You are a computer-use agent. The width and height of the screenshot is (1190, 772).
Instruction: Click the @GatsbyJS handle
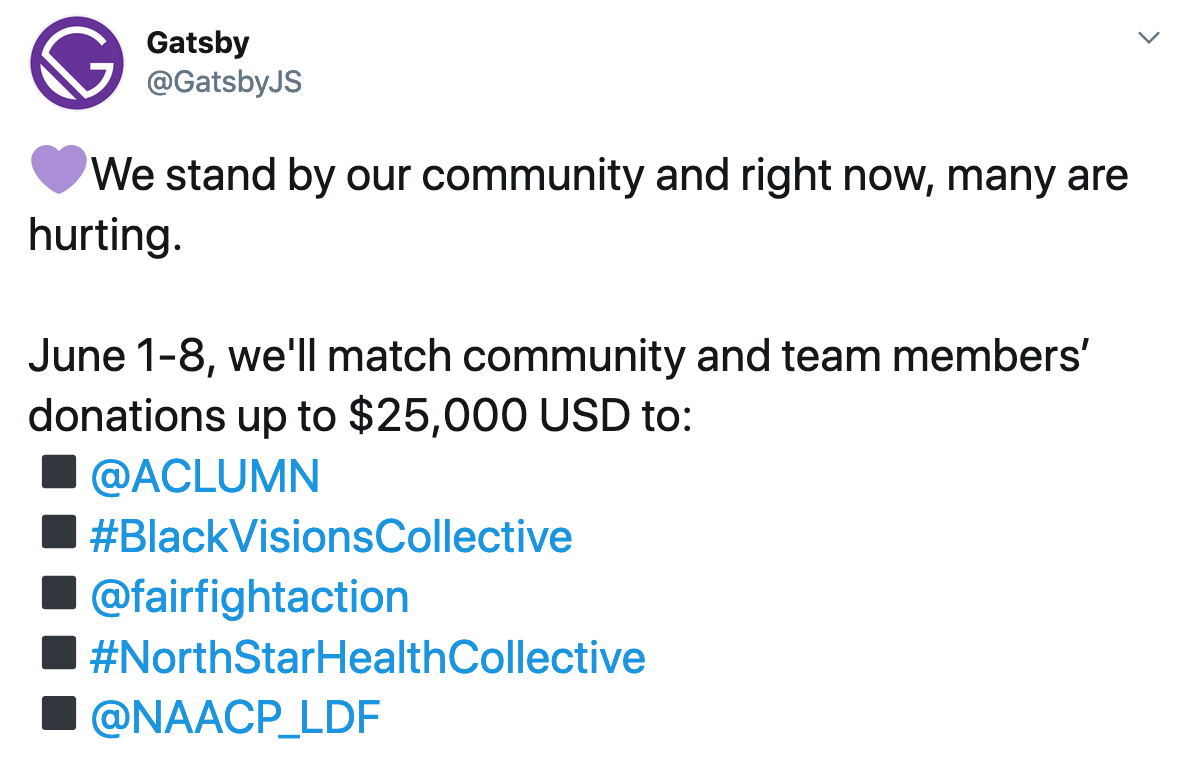click(x=224, y=82)
